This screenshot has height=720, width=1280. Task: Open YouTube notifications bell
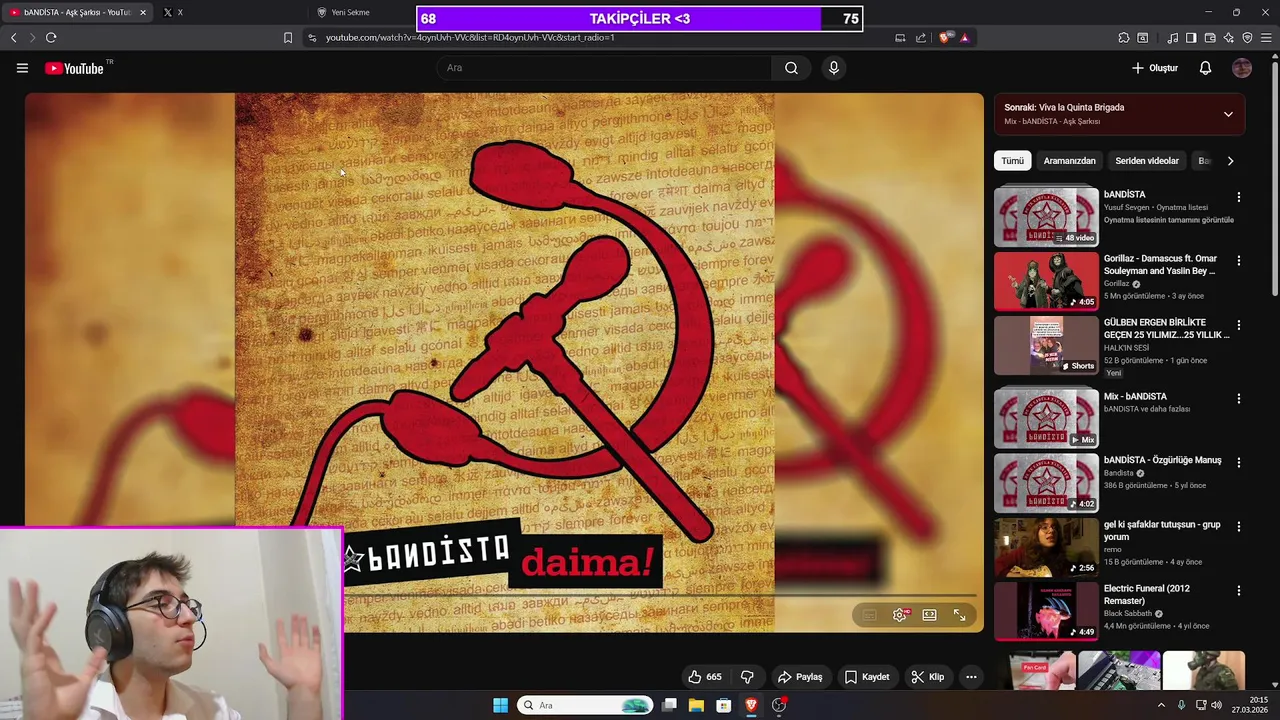[x=1205, y=68]
